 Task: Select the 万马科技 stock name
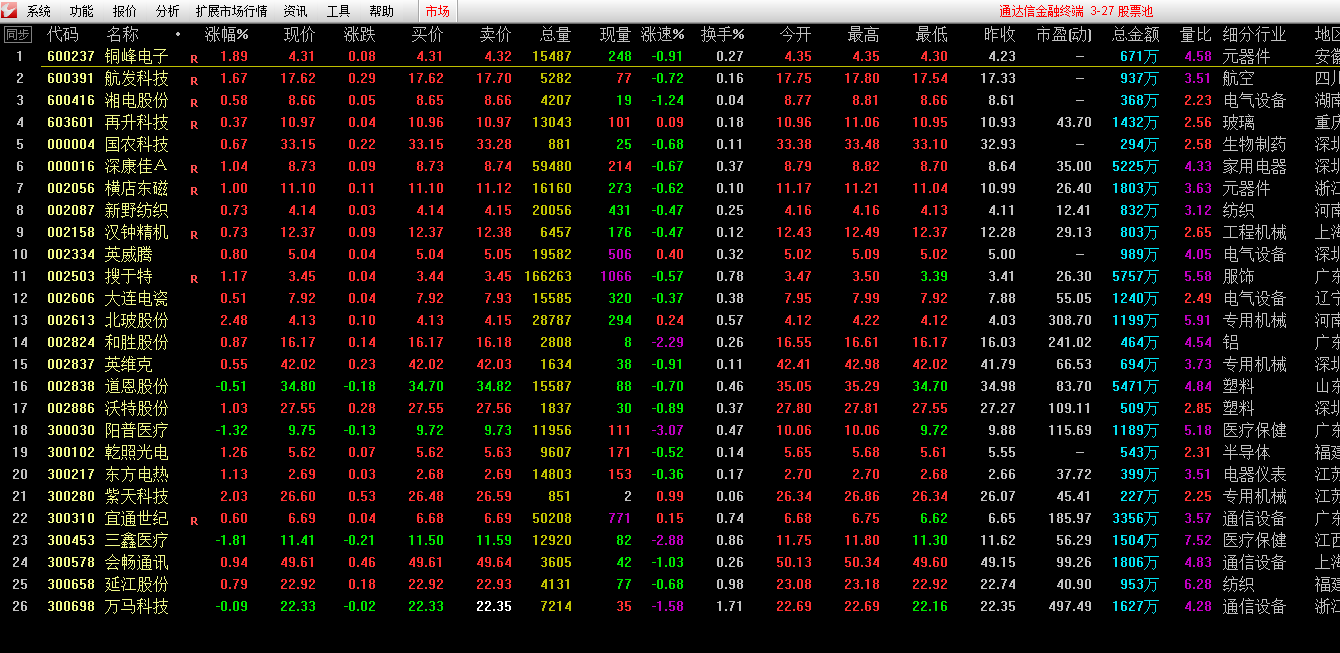(x=137, y=606)
